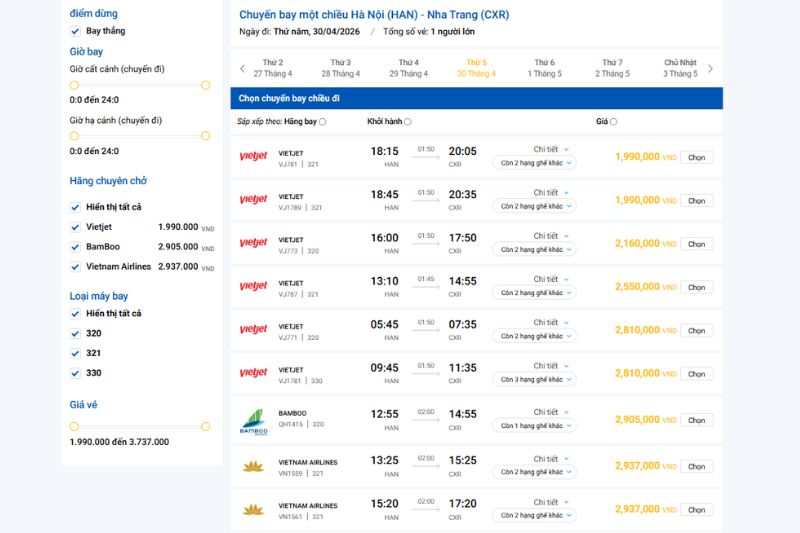Expand Còn 3 hạng ghế khác on 09:45 flight
This screenshot has height=533, width=800.
tap(534, 379)
